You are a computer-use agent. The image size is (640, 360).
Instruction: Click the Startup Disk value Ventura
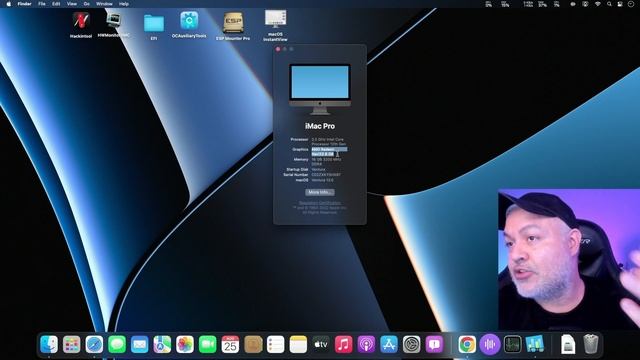[x=318, y=169]
